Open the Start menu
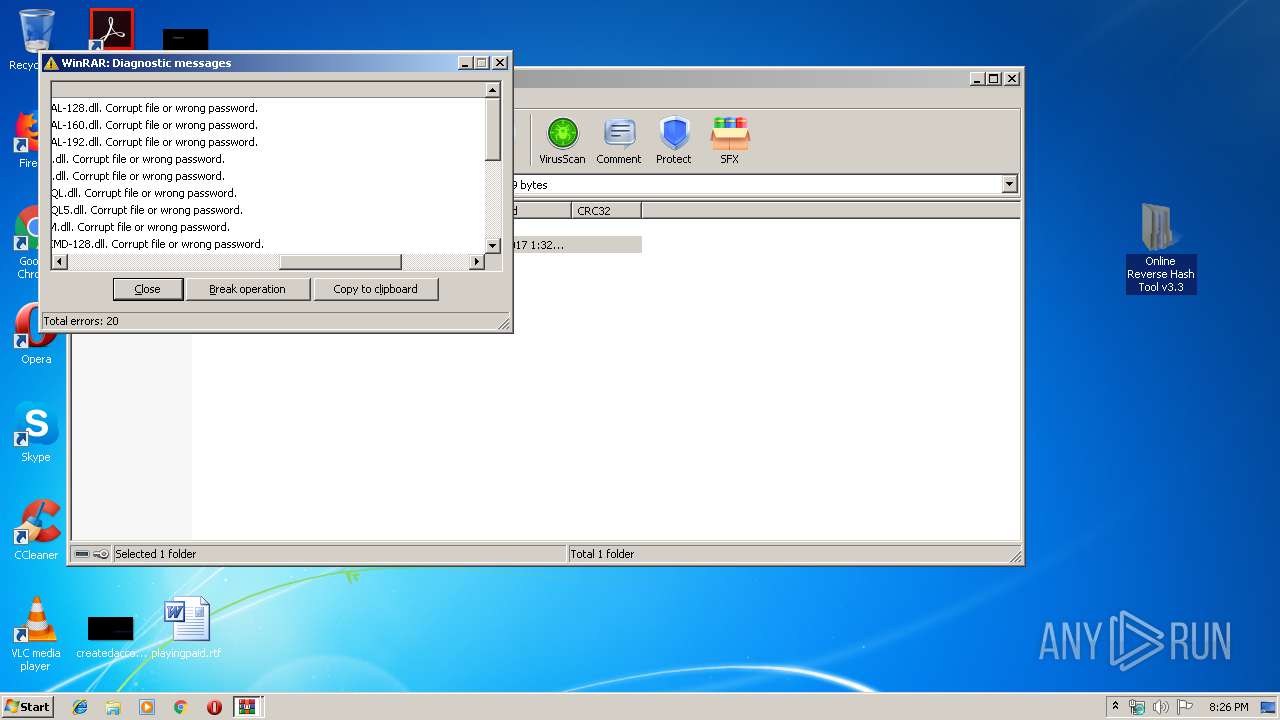 [27, 706]
